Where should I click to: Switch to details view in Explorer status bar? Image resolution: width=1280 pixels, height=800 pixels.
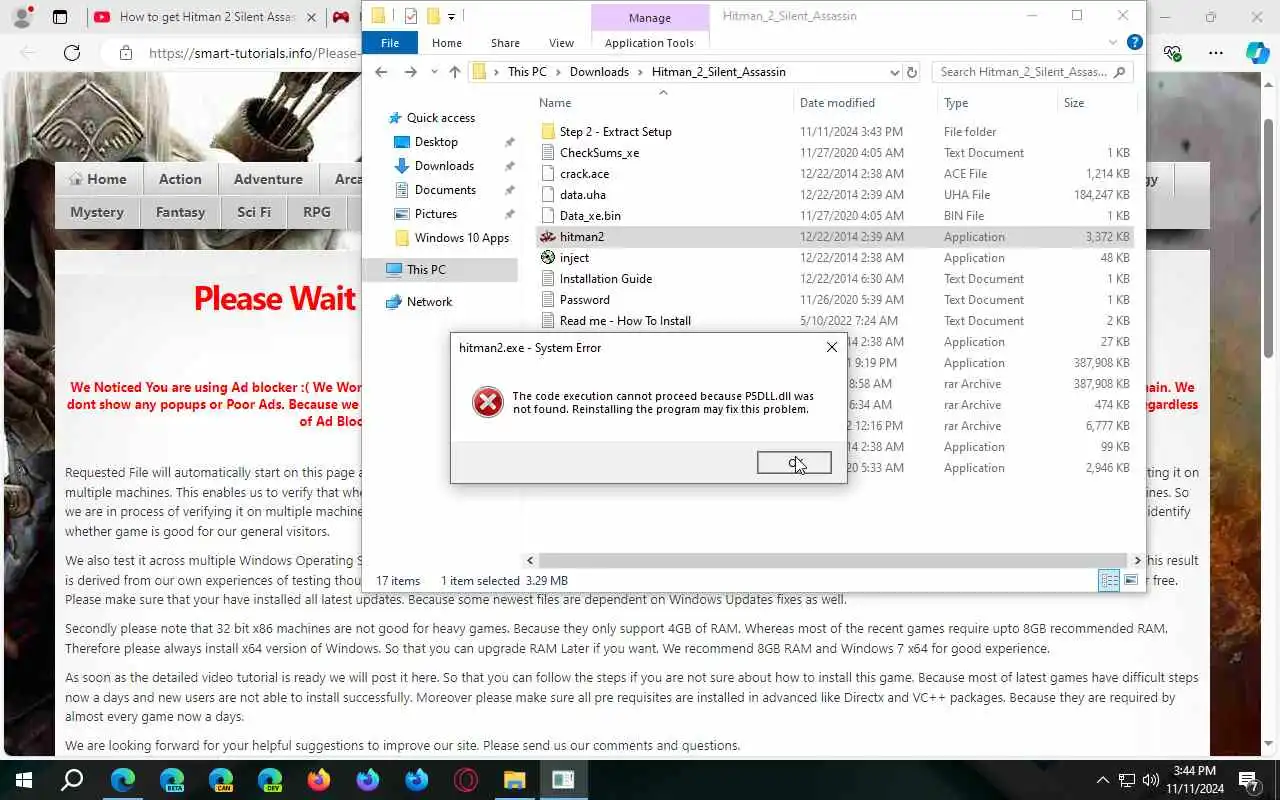point(1109,581)
